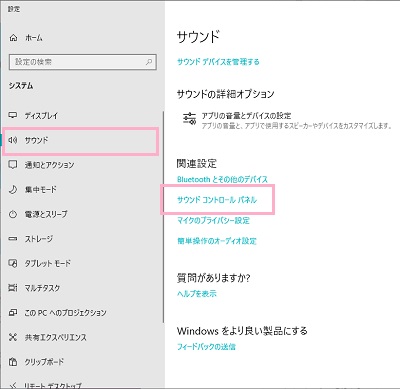Click the 質問がありますか? heading
The image size is (400, 389).
(x=214, y=278)
